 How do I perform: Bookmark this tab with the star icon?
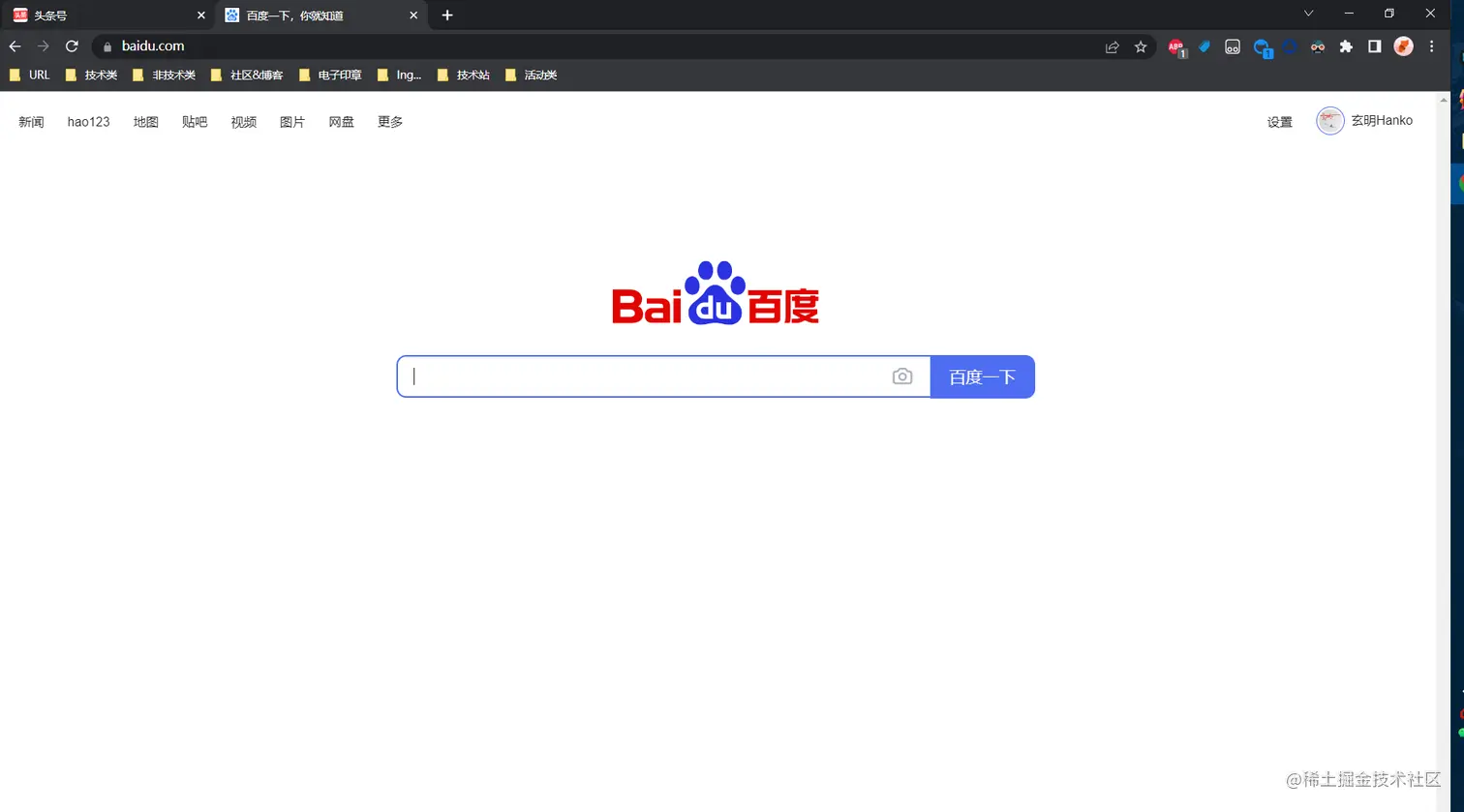click(1141, 46)
